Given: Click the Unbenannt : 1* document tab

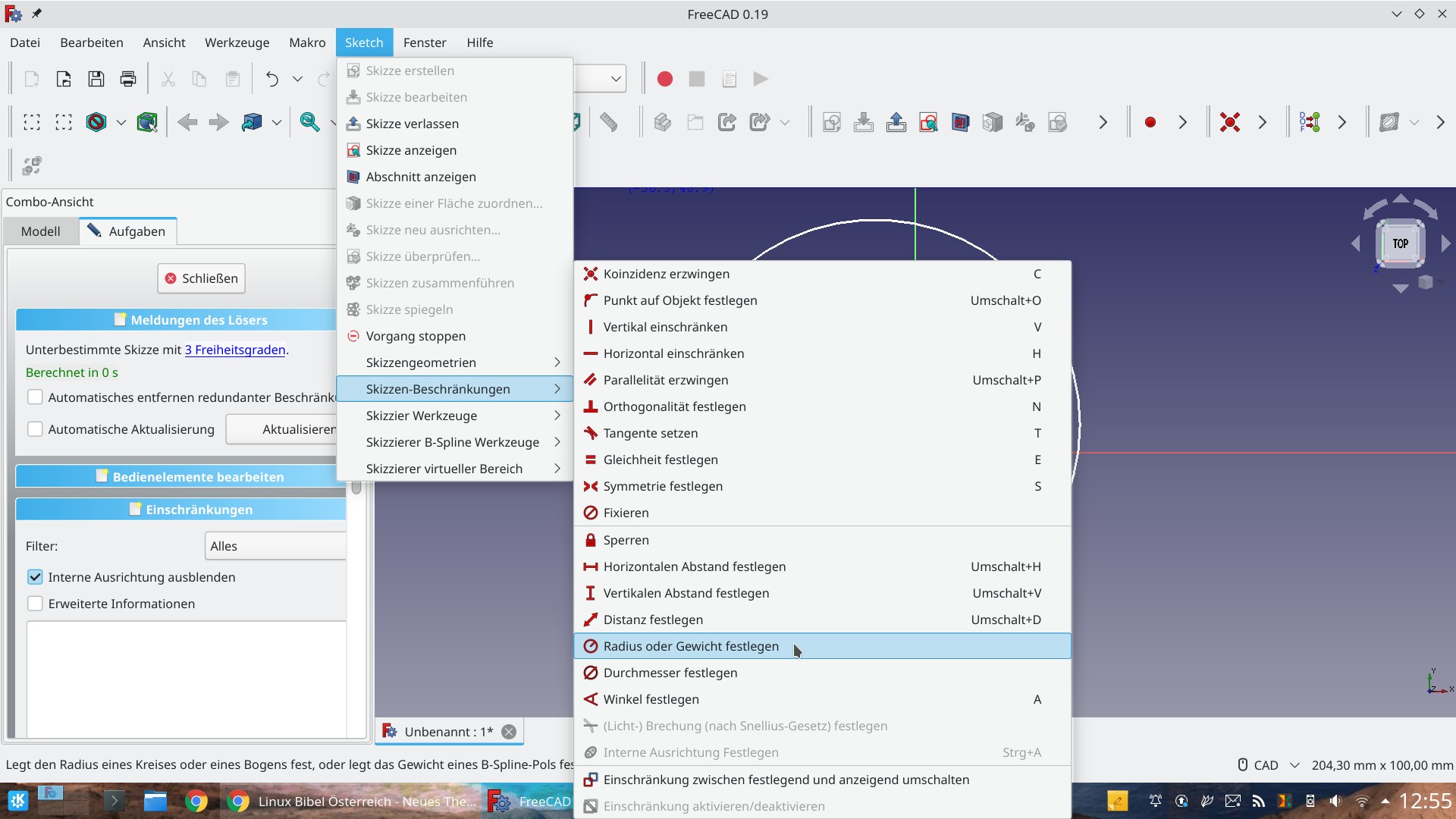Looking at the screenshot, I should coord(449,732).
